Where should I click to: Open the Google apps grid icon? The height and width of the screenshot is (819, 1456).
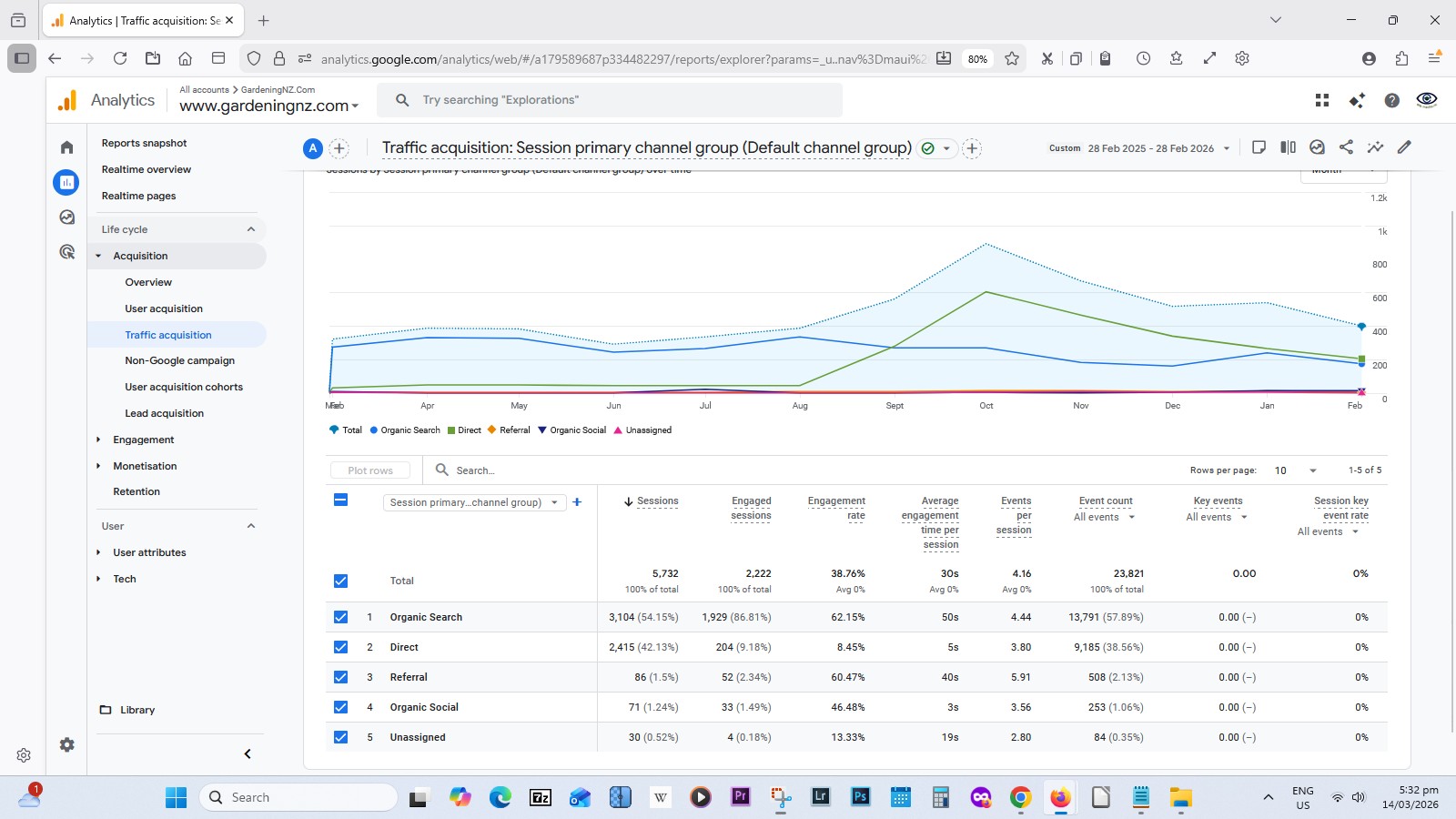point(1322,100)
